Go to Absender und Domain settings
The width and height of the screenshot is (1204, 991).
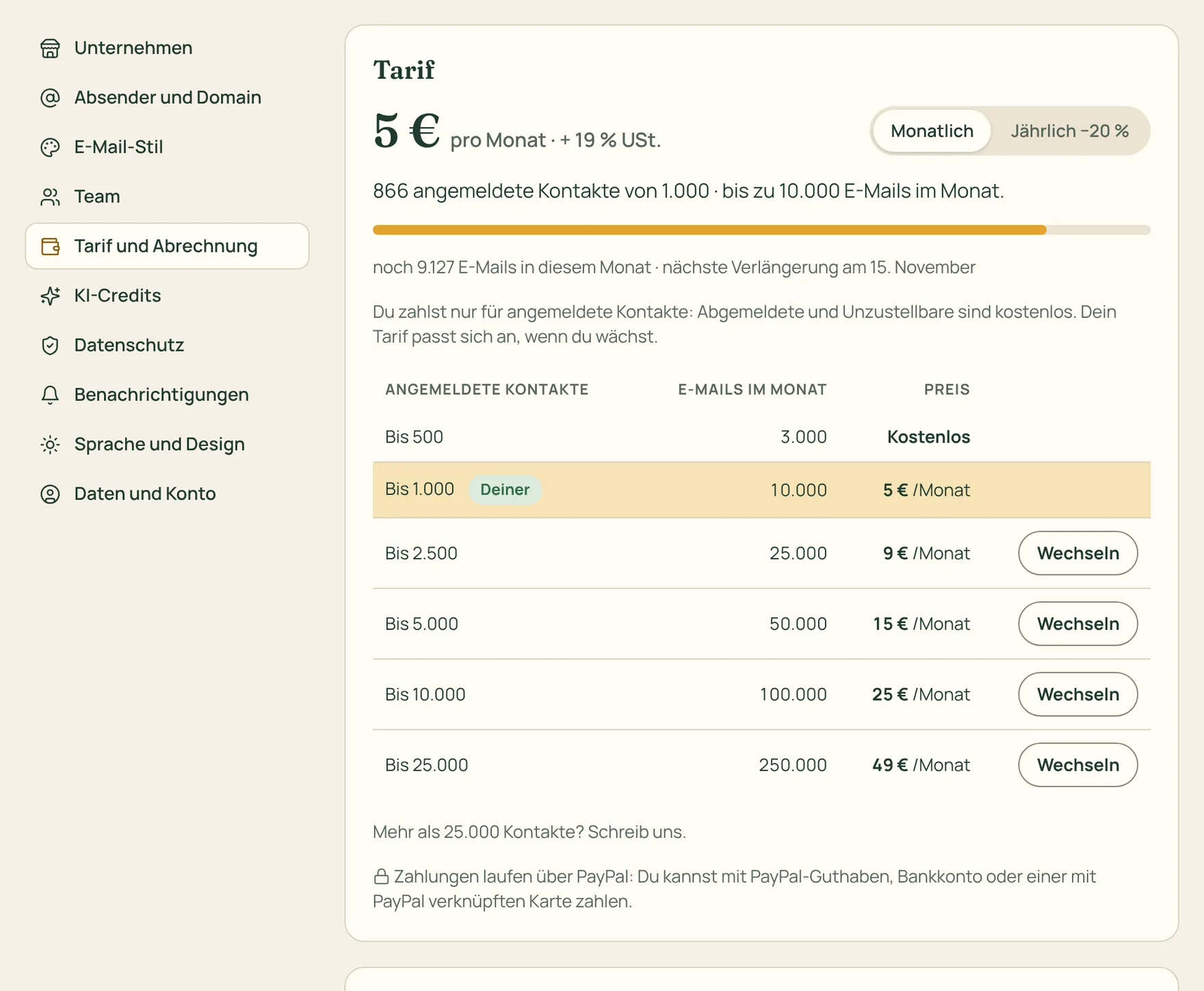point(167,98)
